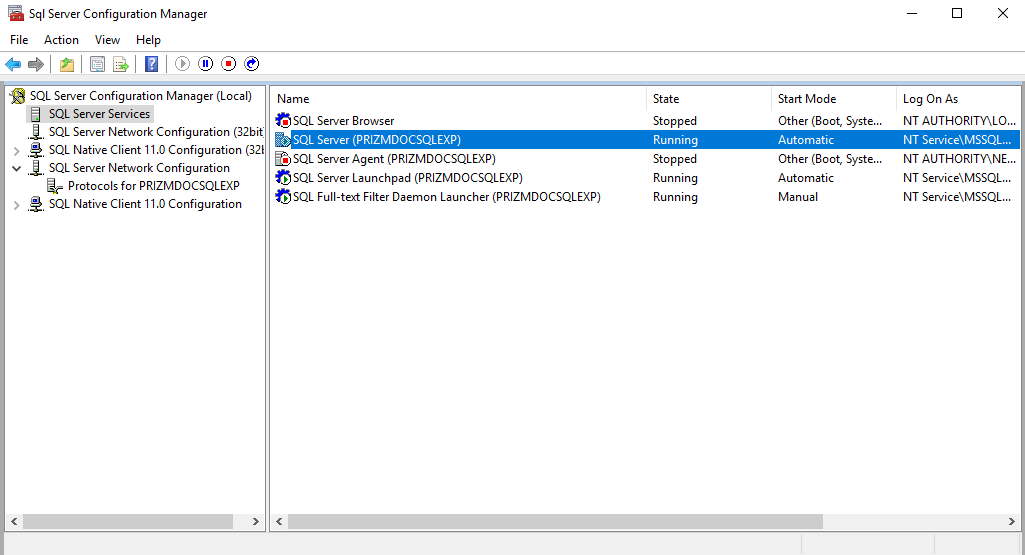Select SQL Server Network Configuration (32bit) node
This screenshot has width=1025, height=555.
coord(156,132)
